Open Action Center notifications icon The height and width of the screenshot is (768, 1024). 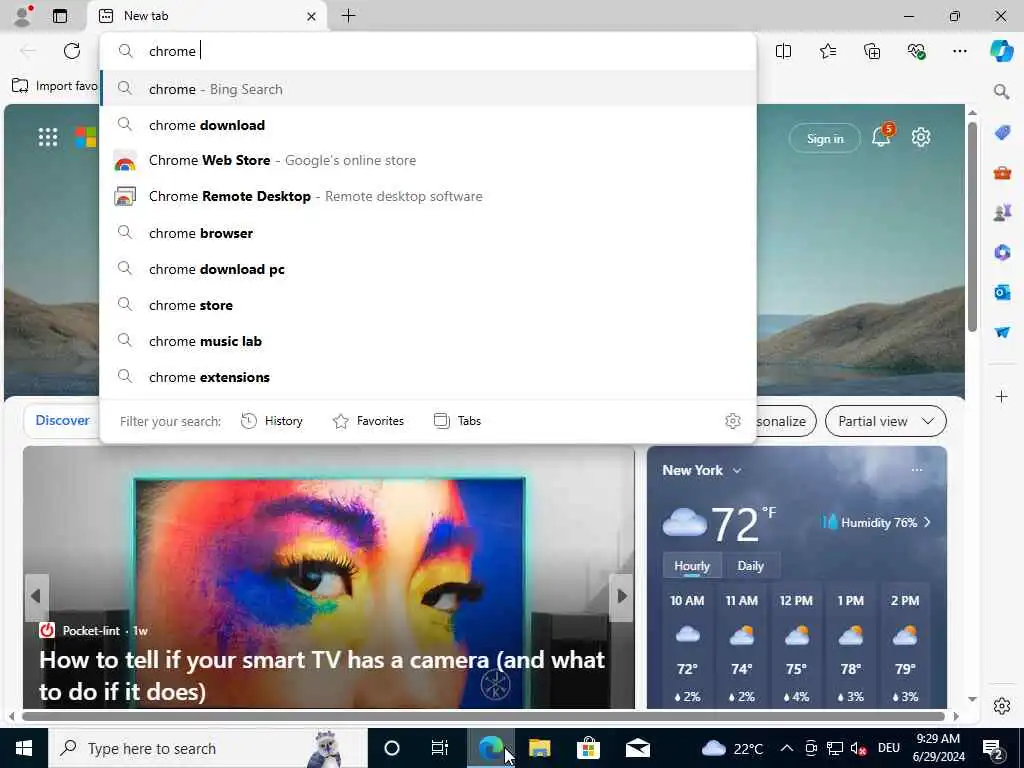(993, 749)
